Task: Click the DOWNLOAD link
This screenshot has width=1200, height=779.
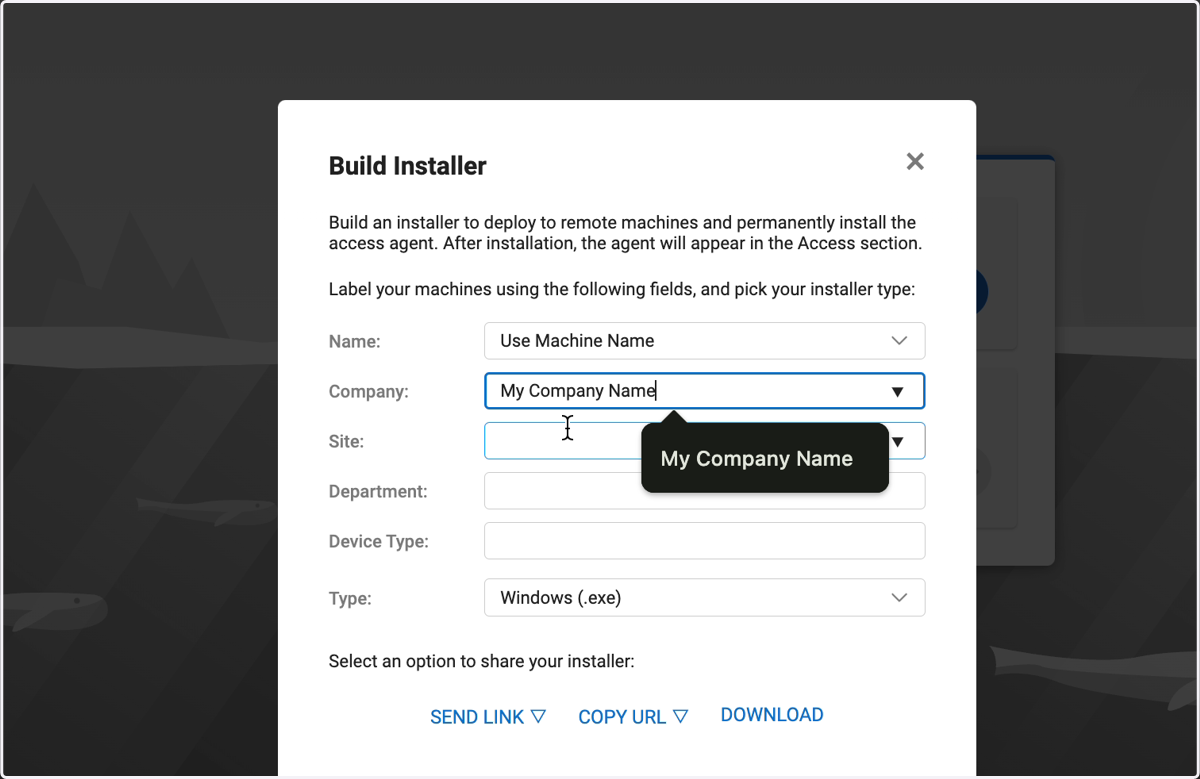Action: click(x=772, y=715)
